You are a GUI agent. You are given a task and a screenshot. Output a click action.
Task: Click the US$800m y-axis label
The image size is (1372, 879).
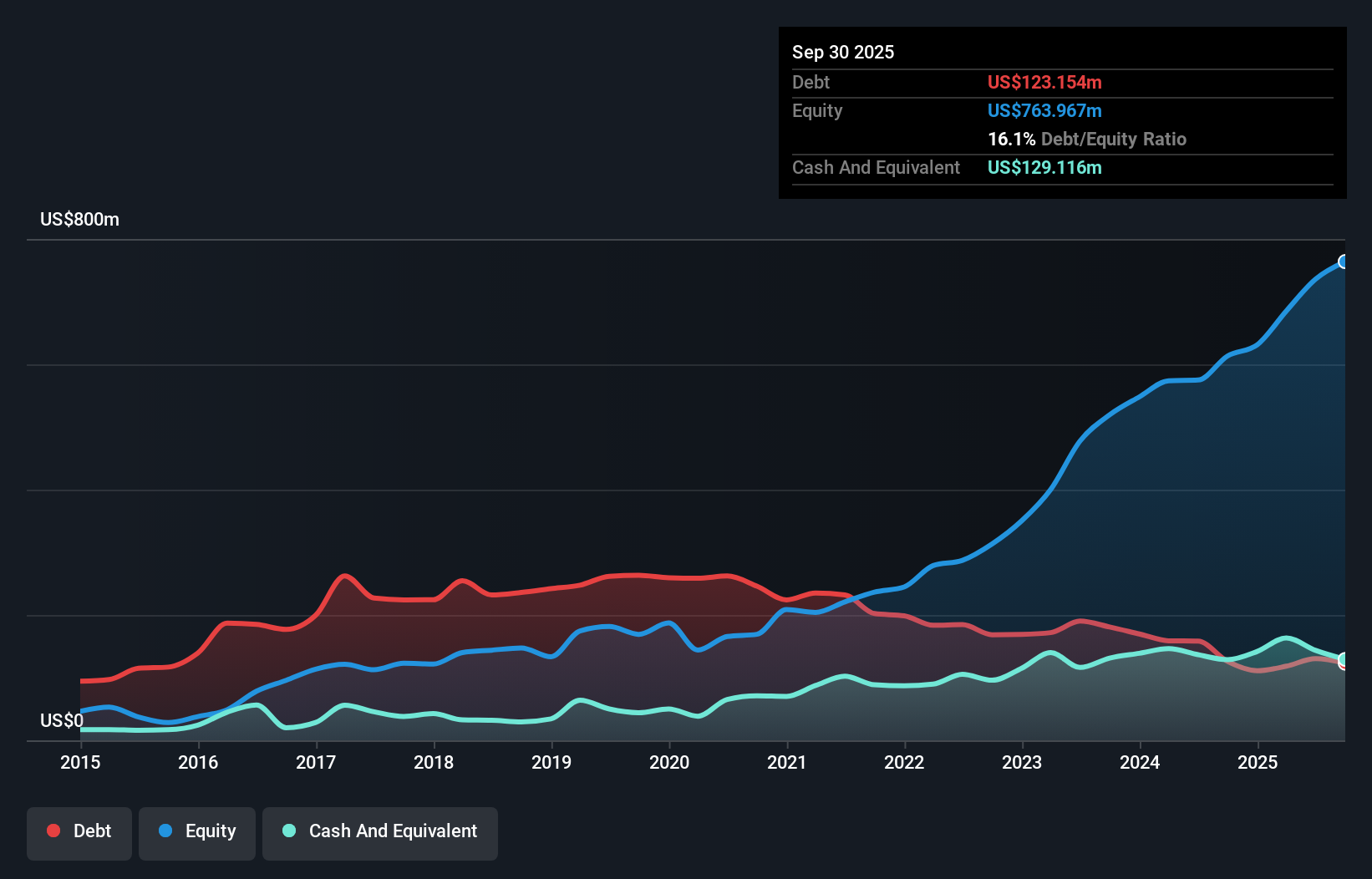[79, 219]
